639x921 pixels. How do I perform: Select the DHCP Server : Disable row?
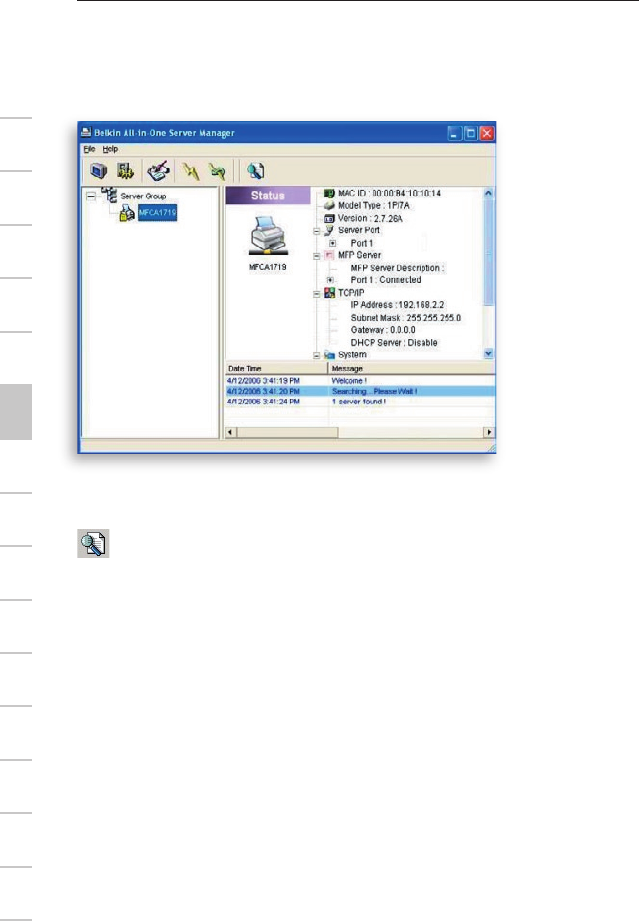(394, 342)
